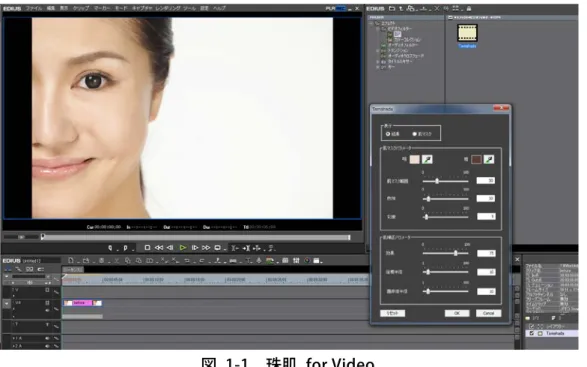Click the dark skin tone eyedropper icon

pyautogui.click(x=489, y=160)
